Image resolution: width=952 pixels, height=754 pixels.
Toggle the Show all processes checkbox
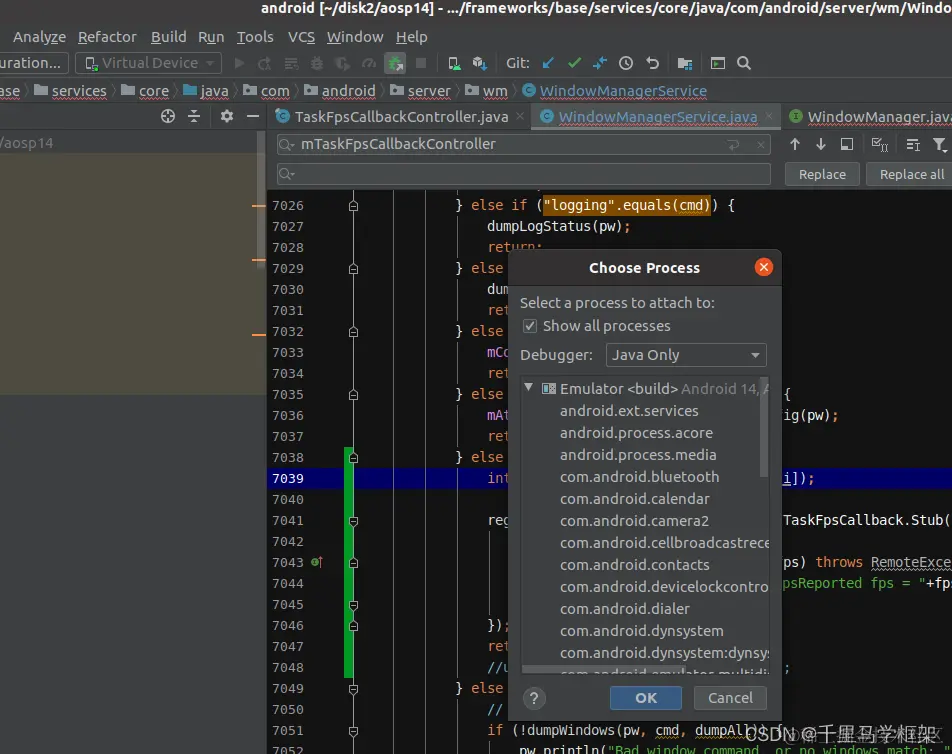[x=529, y=326]
